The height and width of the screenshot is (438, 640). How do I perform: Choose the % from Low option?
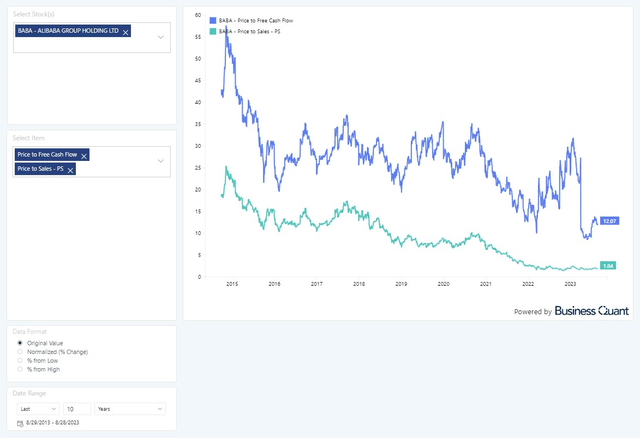pyautogui.click(x=19, y=361)
